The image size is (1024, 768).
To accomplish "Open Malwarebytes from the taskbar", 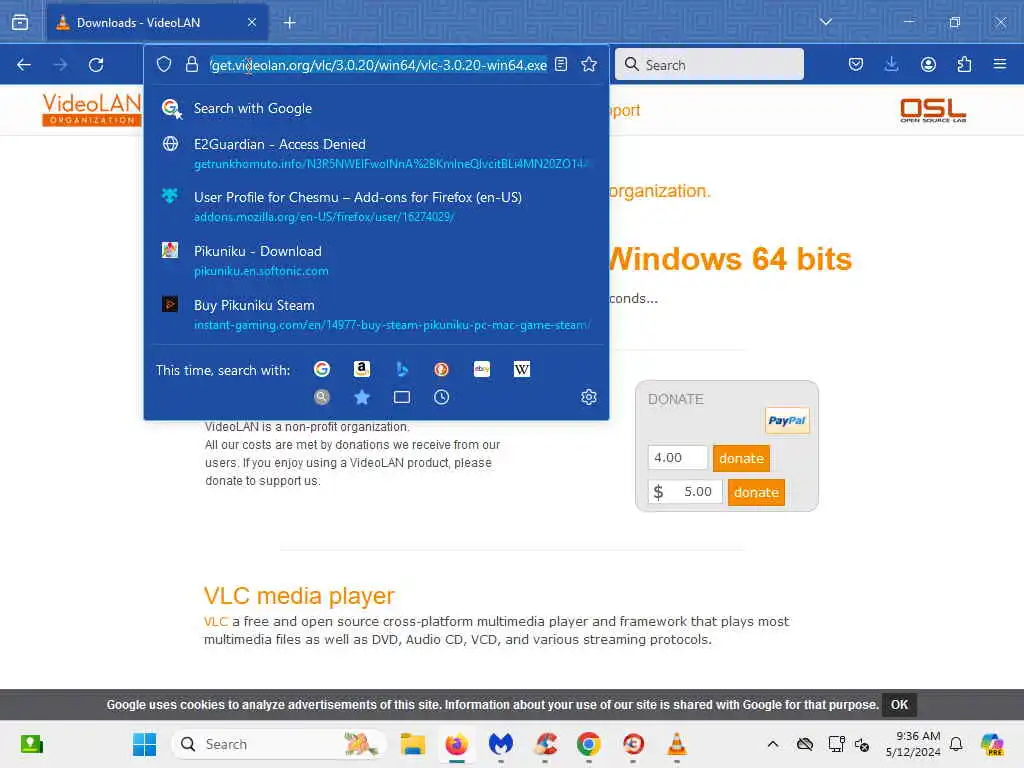I will pos(500,744).
